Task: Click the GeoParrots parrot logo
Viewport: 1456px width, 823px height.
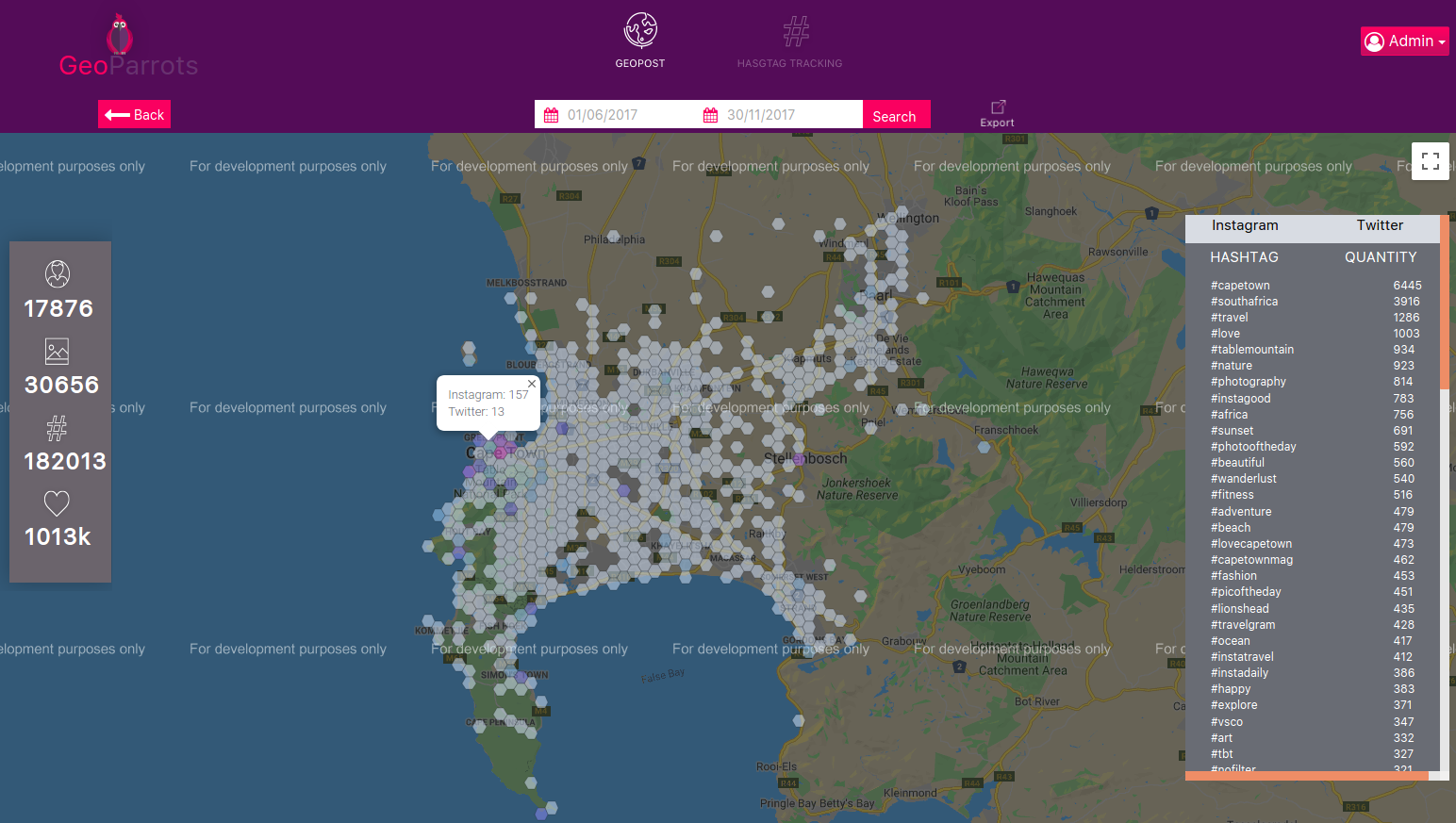Action: click(120, 36)
